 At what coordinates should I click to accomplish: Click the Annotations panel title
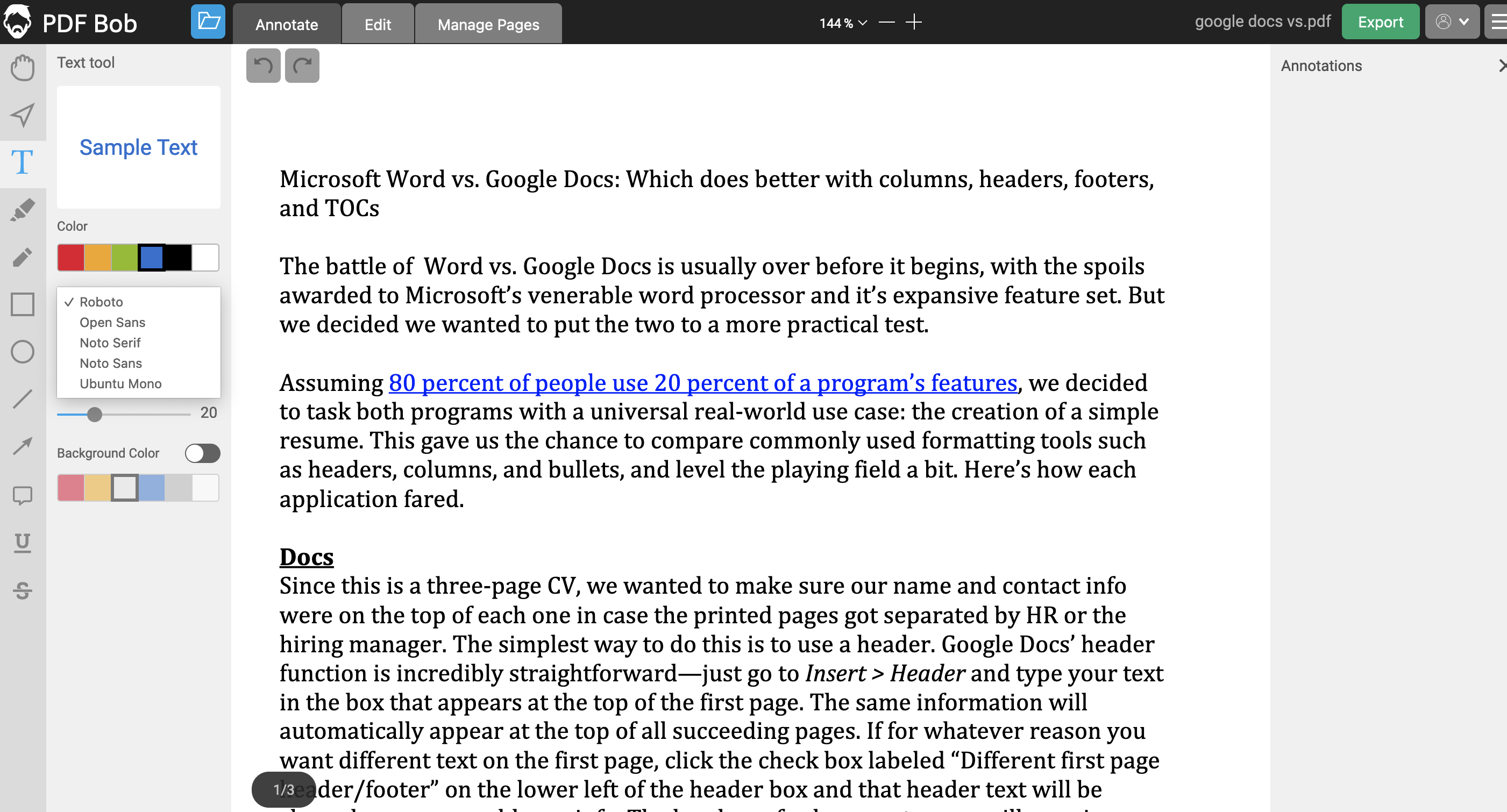click(1321, 66)
